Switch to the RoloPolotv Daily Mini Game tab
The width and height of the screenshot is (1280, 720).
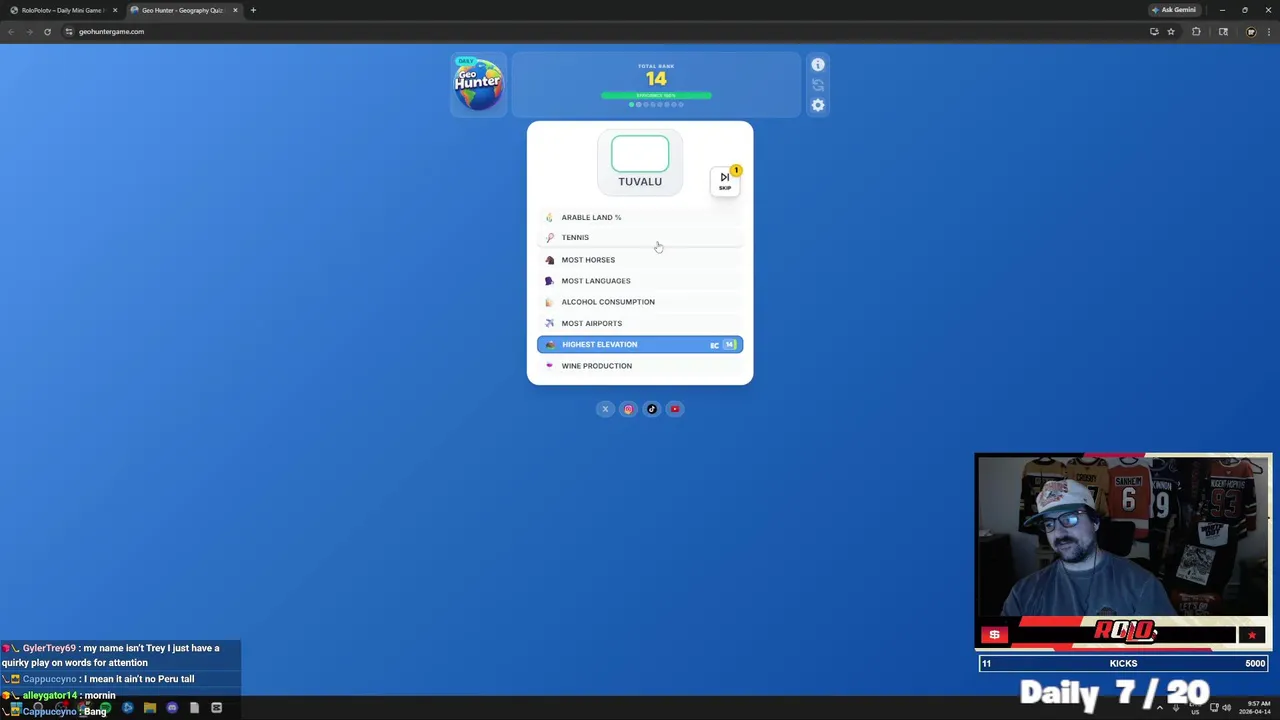point(62,10)
